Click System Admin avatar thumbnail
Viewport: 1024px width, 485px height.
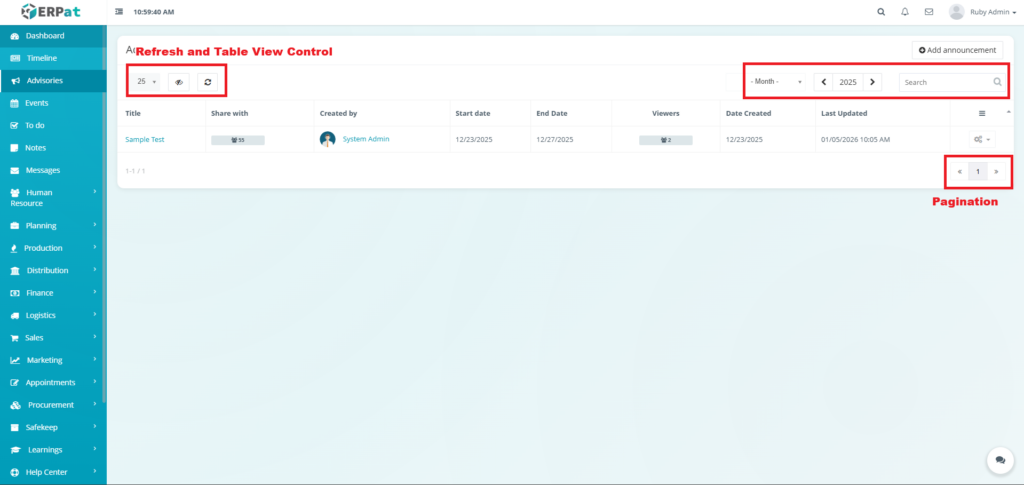tap(327, 139)
